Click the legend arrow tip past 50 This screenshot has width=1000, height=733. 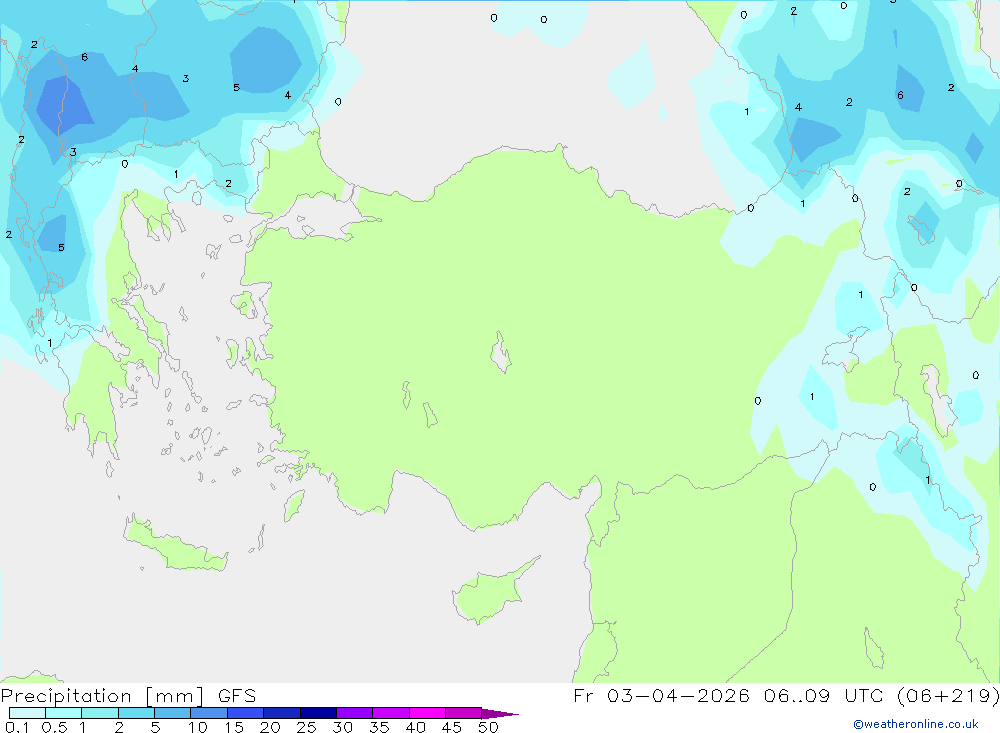(x=501, y=714)
